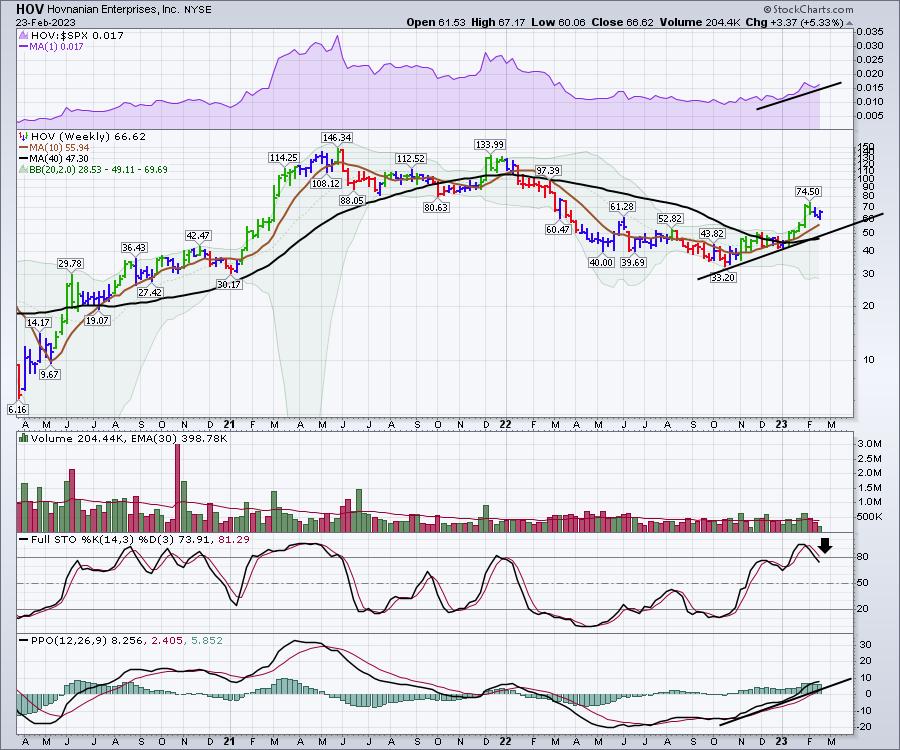Viewport: 900px width, 750px height.
Task: Select the 6.16 starting low label
Action: click(17, 410)
